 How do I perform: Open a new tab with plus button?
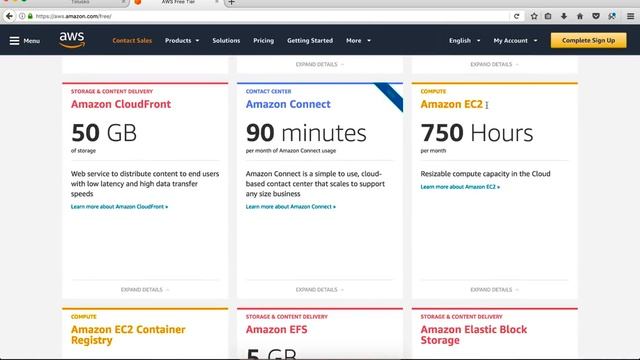point(231,2)
